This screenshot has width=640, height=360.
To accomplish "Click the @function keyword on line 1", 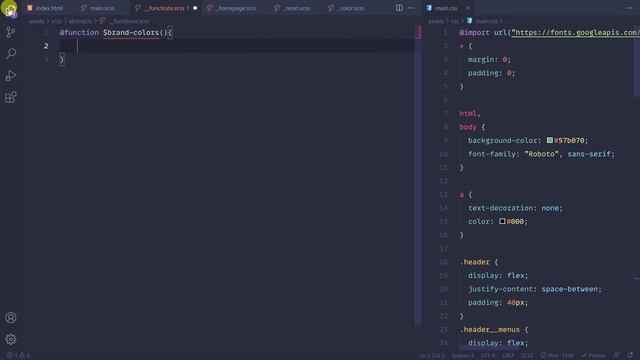I will (x=79, y=33).
